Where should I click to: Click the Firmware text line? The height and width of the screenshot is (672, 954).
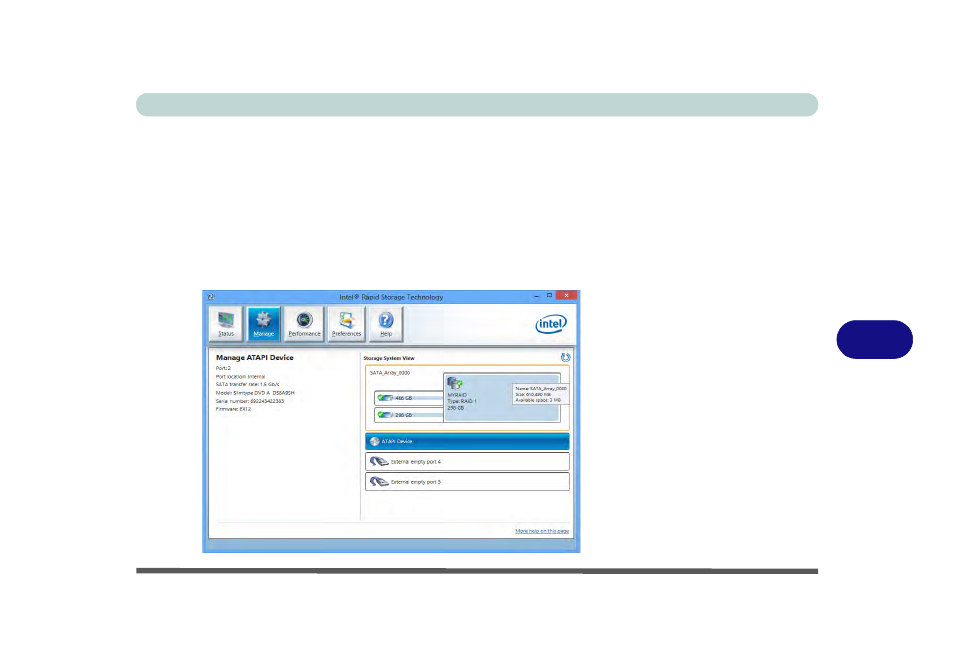(x=233, y=409)
